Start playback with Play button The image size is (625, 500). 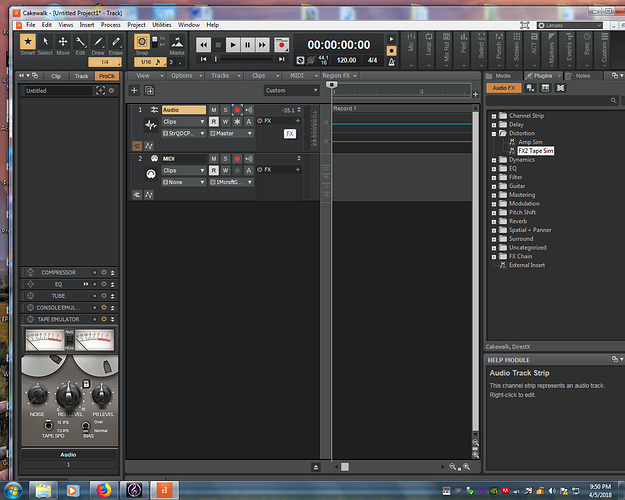click(233, 45)
